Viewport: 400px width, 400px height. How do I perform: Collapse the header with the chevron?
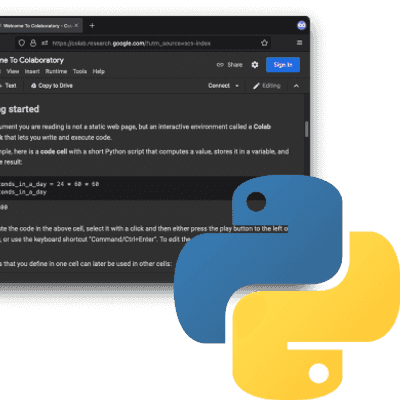tap(296, 86)
